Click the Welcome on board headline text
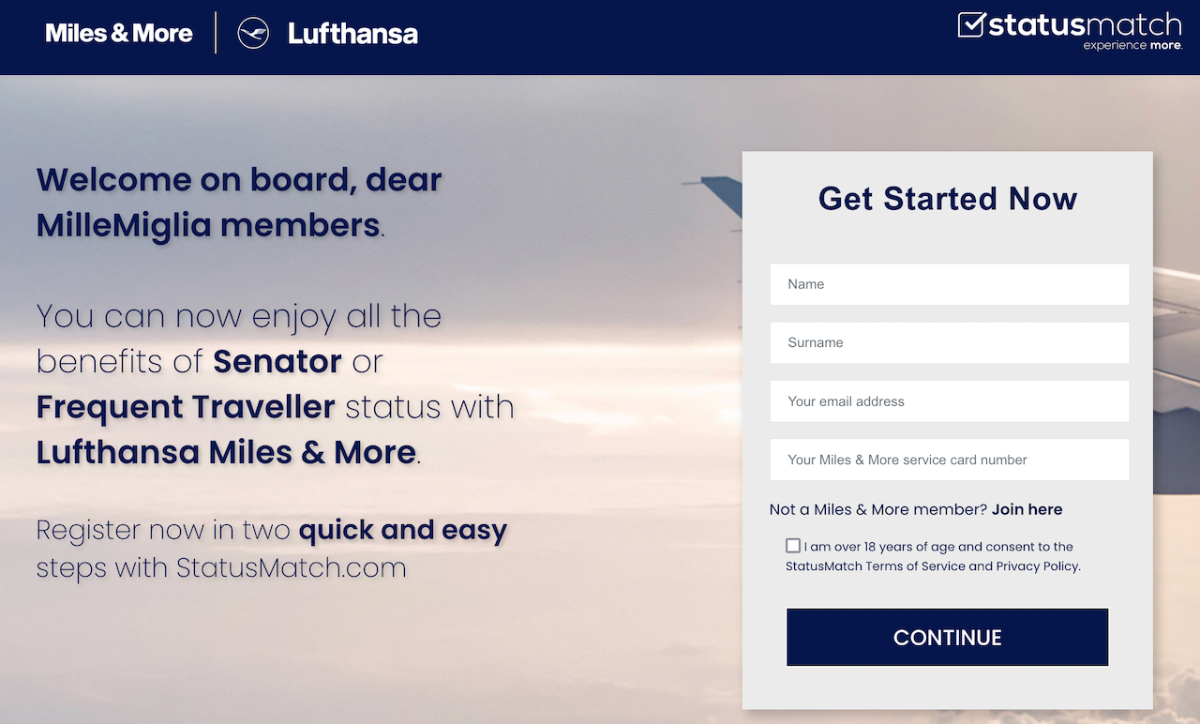 239,202
